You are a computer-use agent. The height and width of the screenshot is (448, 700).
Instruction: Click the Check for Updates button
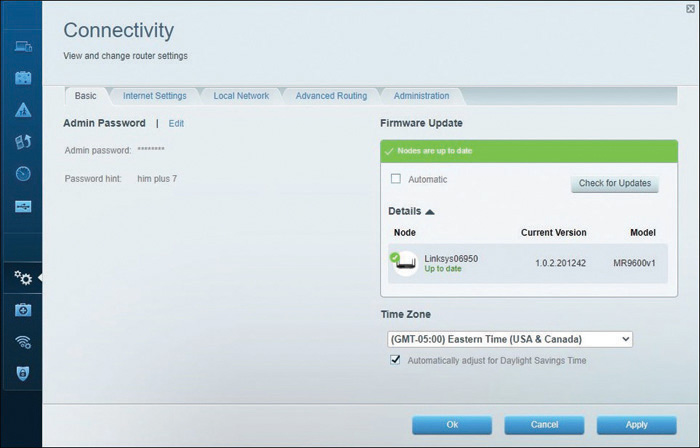click(615, 183)
